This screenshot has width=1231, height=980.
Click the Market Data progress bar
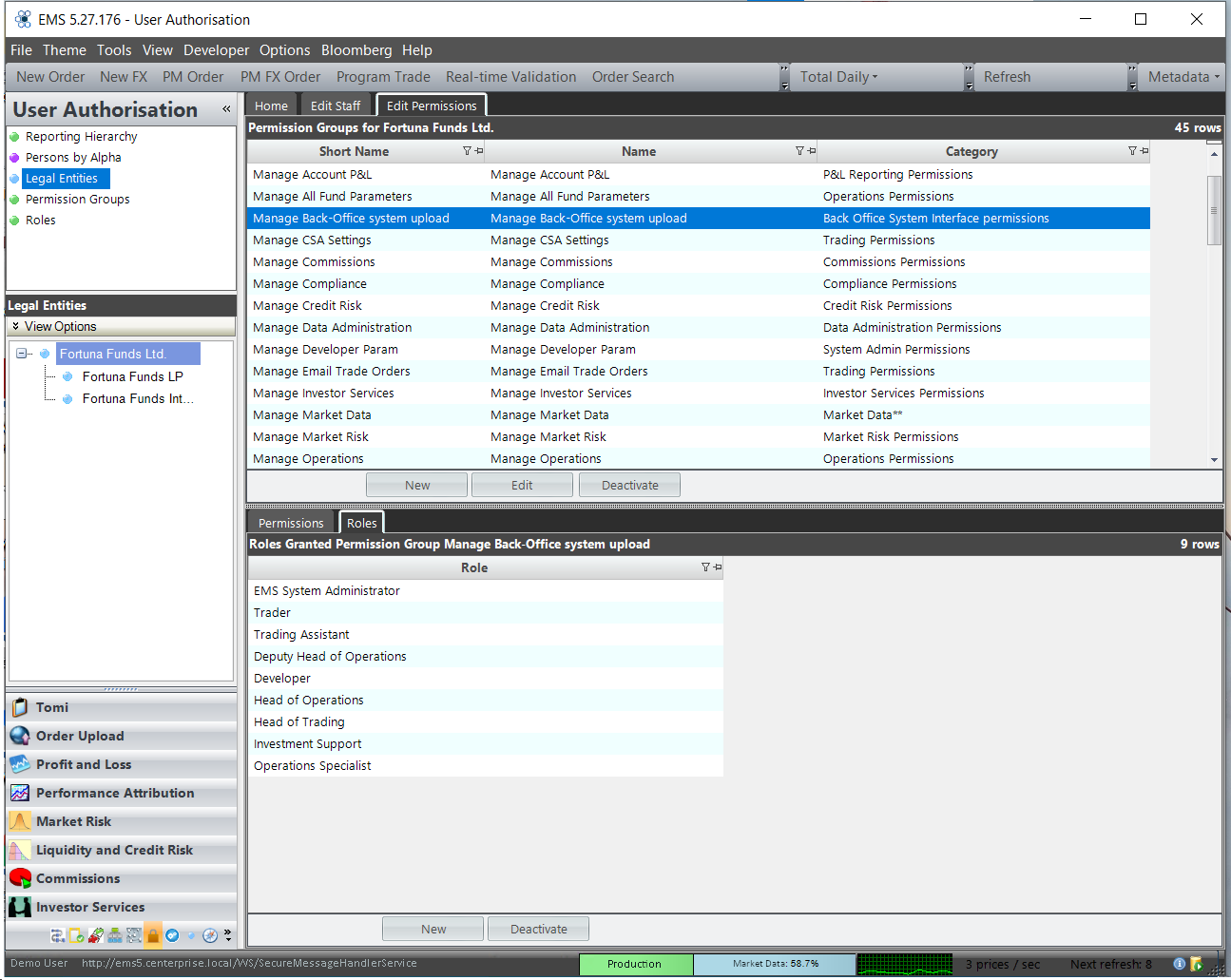coord(775,964)
